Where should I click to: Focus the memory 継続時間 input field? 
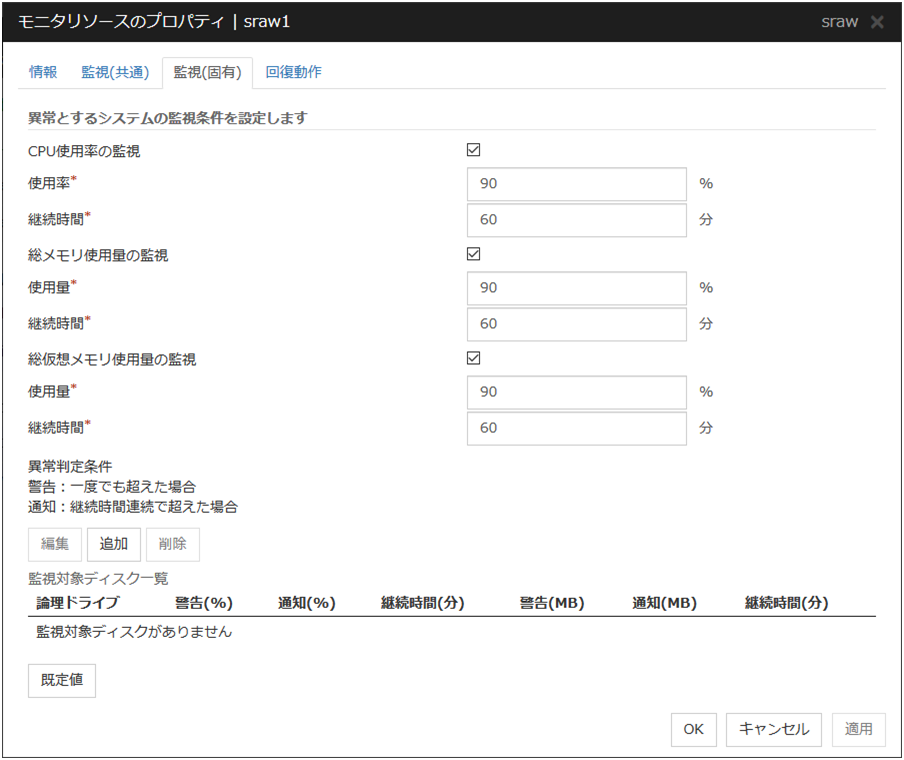(x=576, y=324)
